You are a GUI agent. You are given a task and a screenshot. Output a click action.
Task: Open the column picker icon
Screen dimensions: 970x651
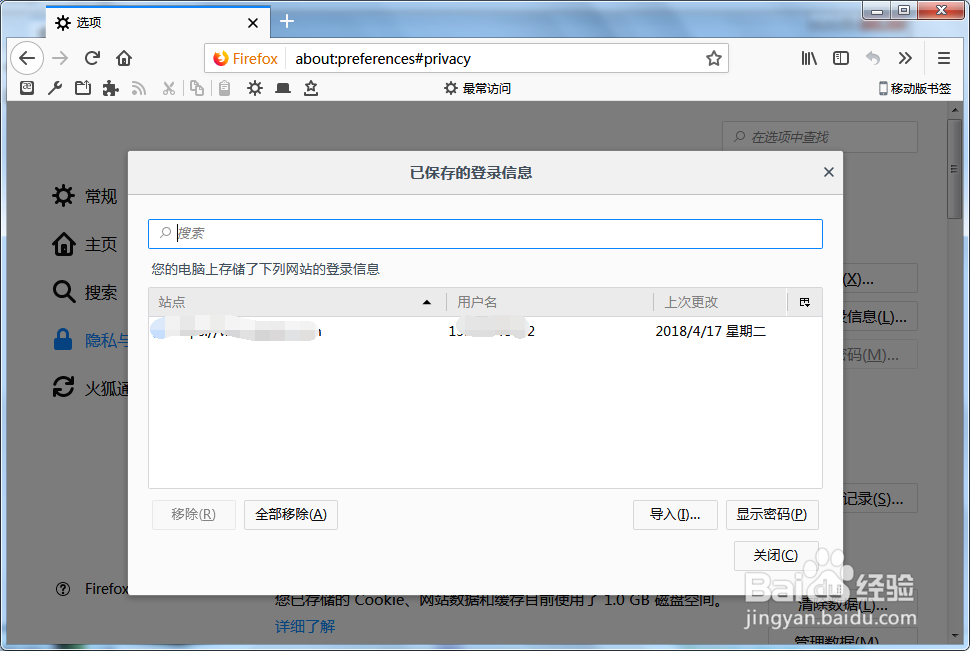[x=805, y=302]
